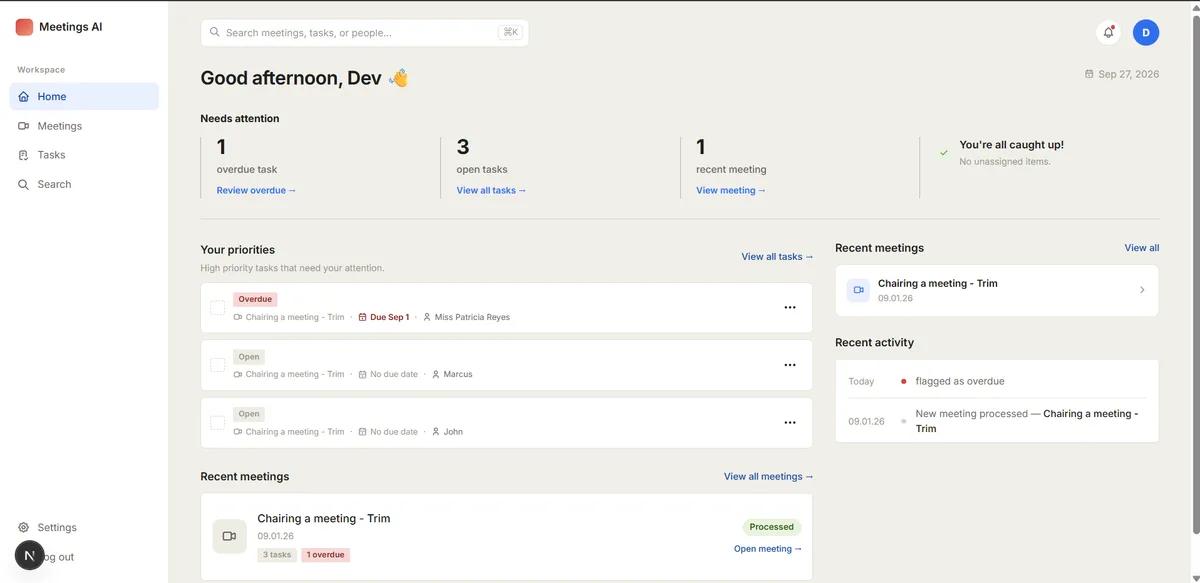
Task: Open Settings in sidebar
Action: pyautogui.click(x=84, y=527)
